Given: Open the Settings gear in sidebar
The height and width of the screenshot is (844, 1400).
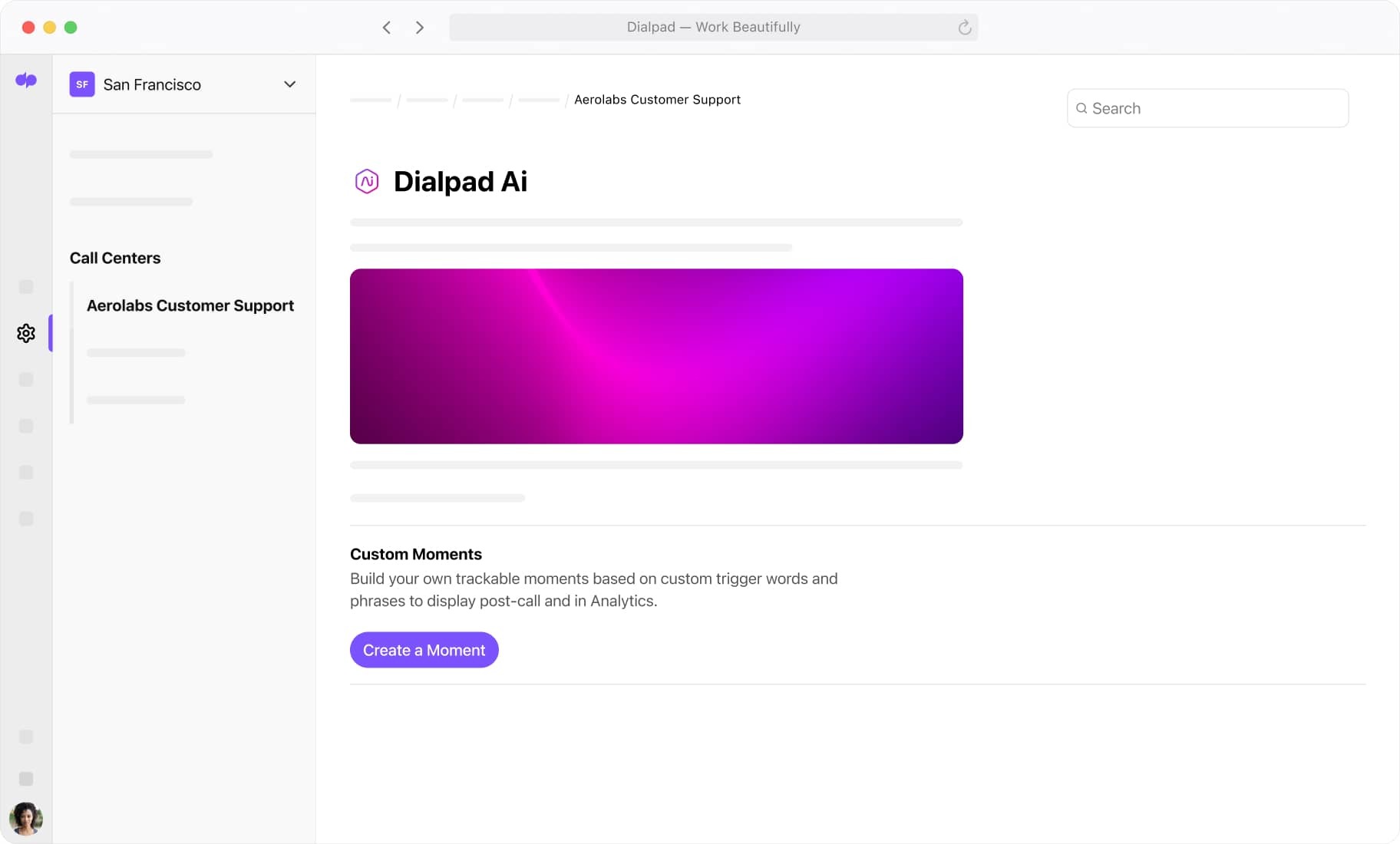Looking at the screenshot, I should point(26,333).
